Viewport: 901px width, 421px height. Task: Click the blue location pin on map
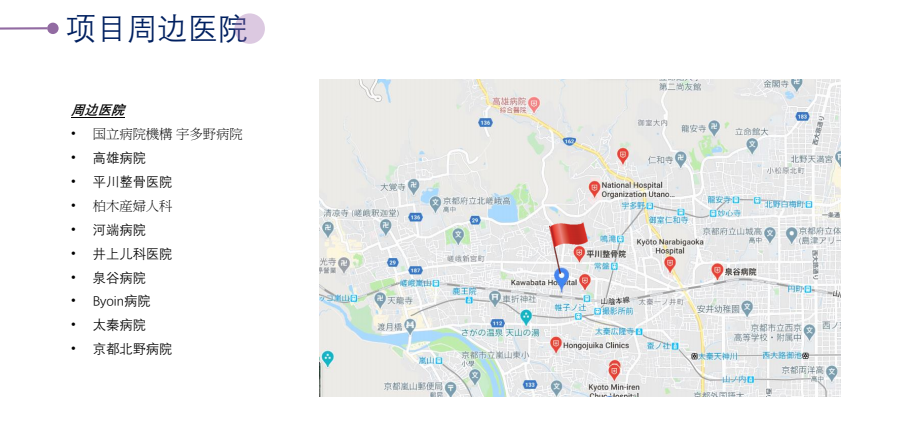[561, 279]
